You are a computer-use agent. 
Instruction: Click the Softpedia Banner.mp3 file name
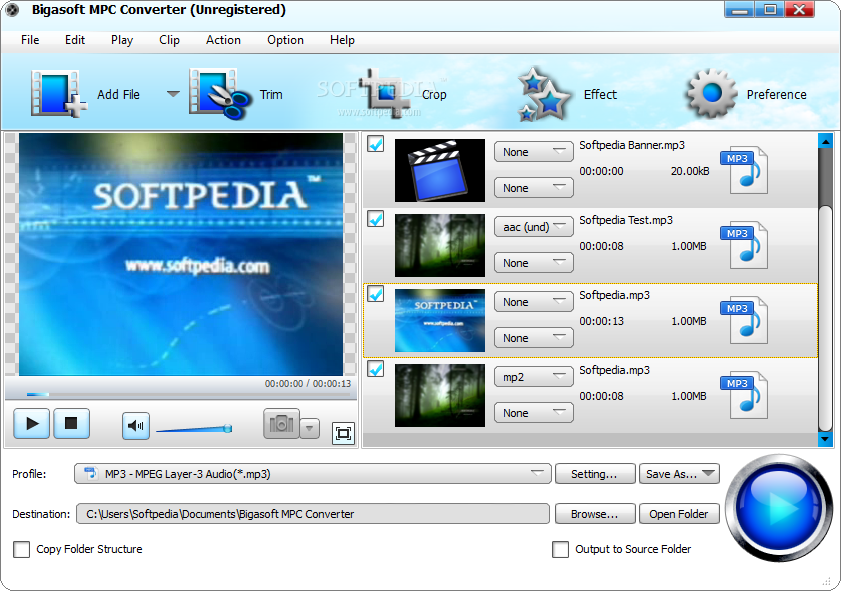pyautogui.click(x=632, y=145)
